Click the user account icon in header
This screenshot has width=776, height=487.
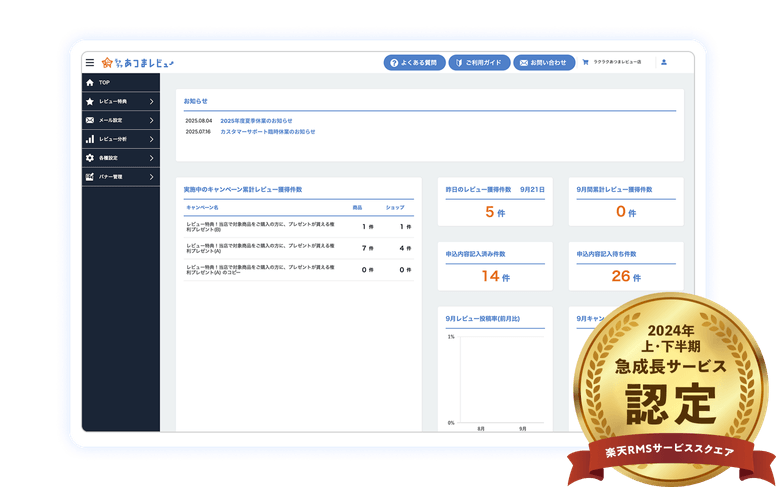pos(664,63)
